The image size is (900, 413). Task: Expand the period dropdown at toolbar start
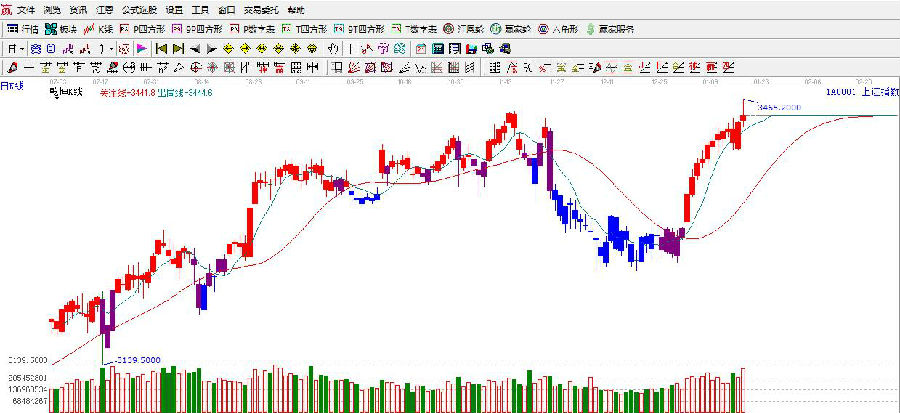16,47
